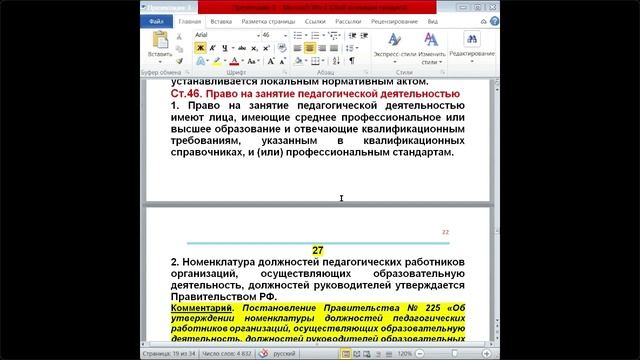Click the zoom out minus button
640x360 pixels.
coord(420,354)
